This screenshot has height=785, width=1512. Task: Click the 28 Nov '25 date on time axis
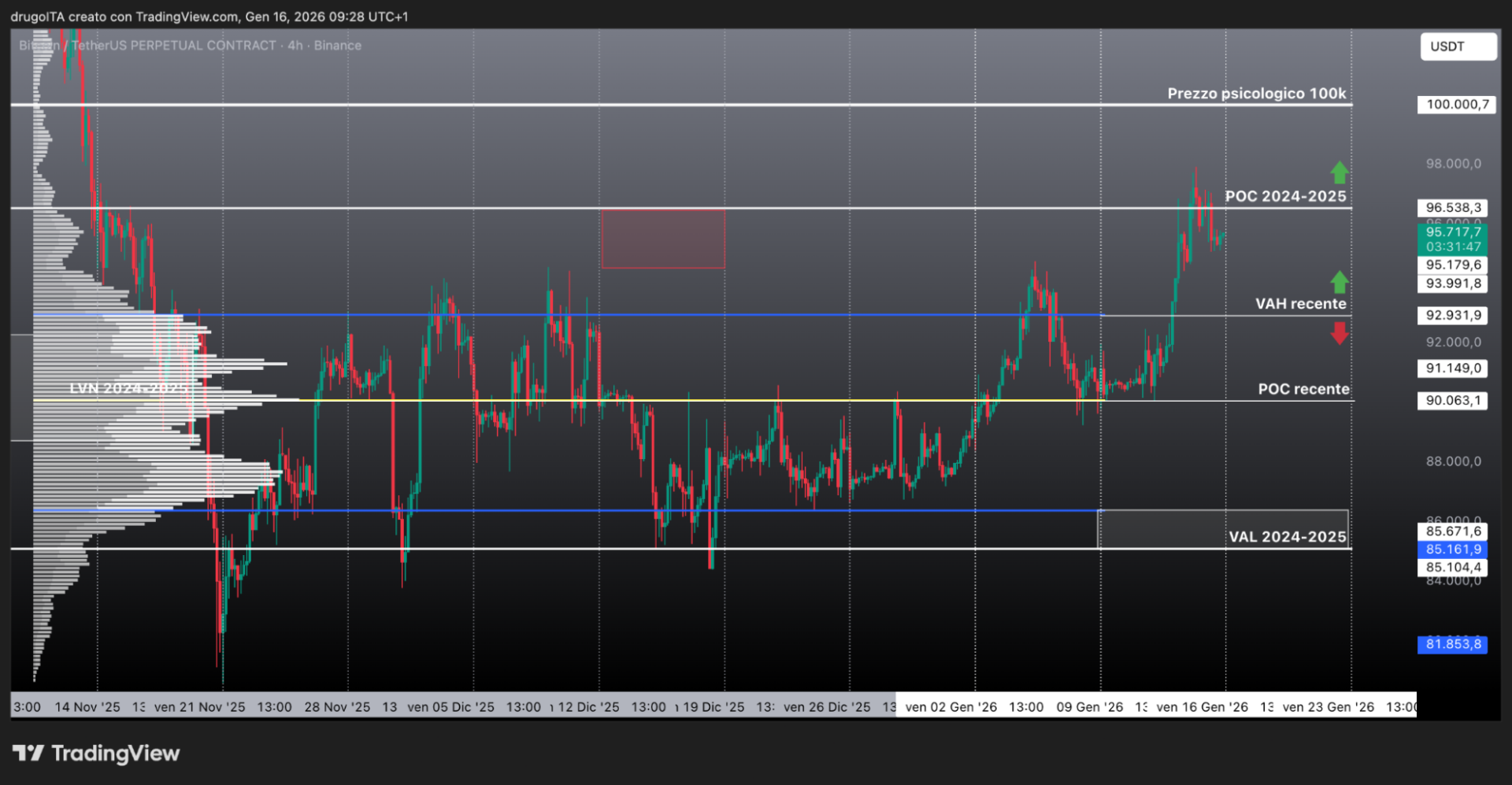coord(337,707)
